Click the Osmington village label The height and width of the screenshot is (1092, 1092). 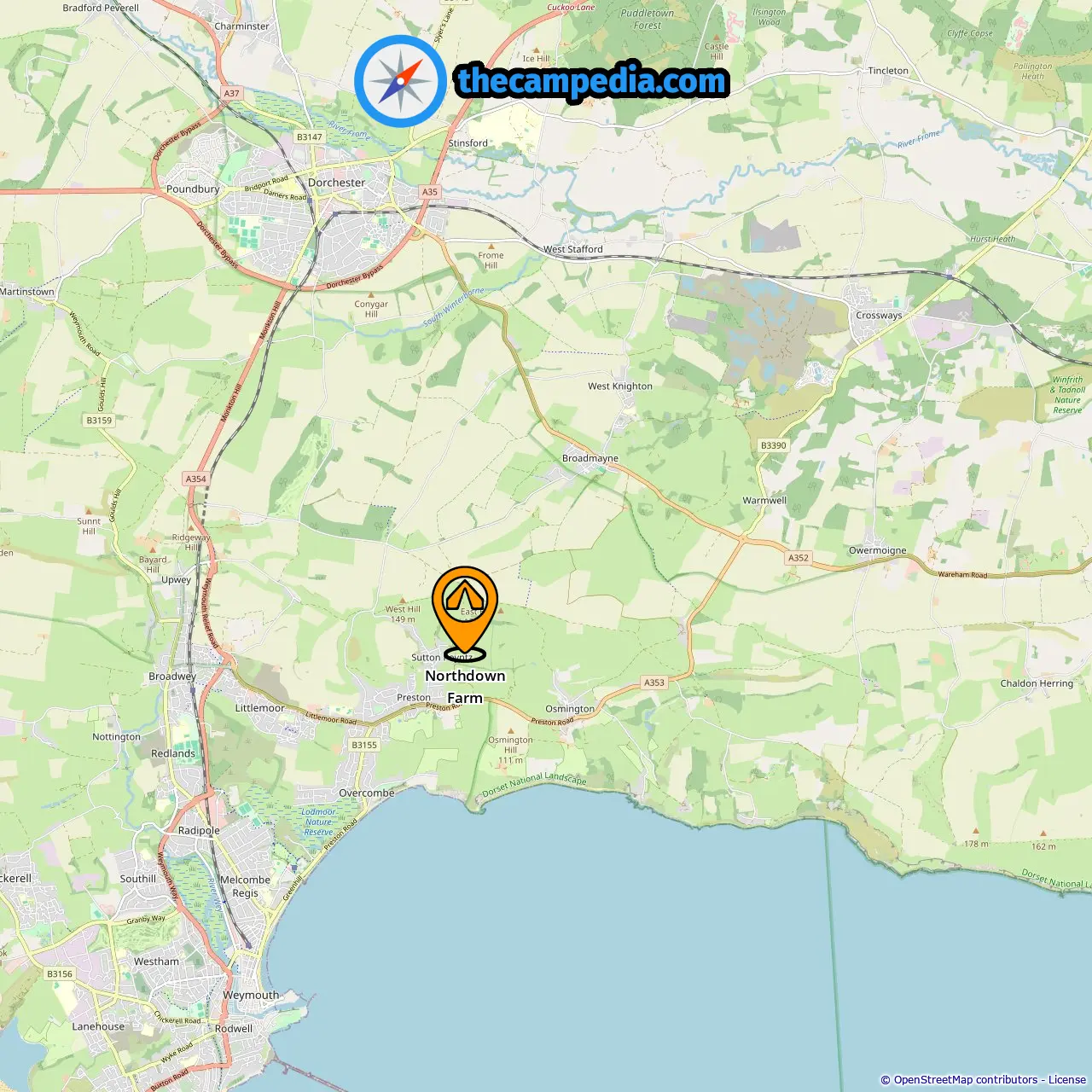click(x=570, y=709)
